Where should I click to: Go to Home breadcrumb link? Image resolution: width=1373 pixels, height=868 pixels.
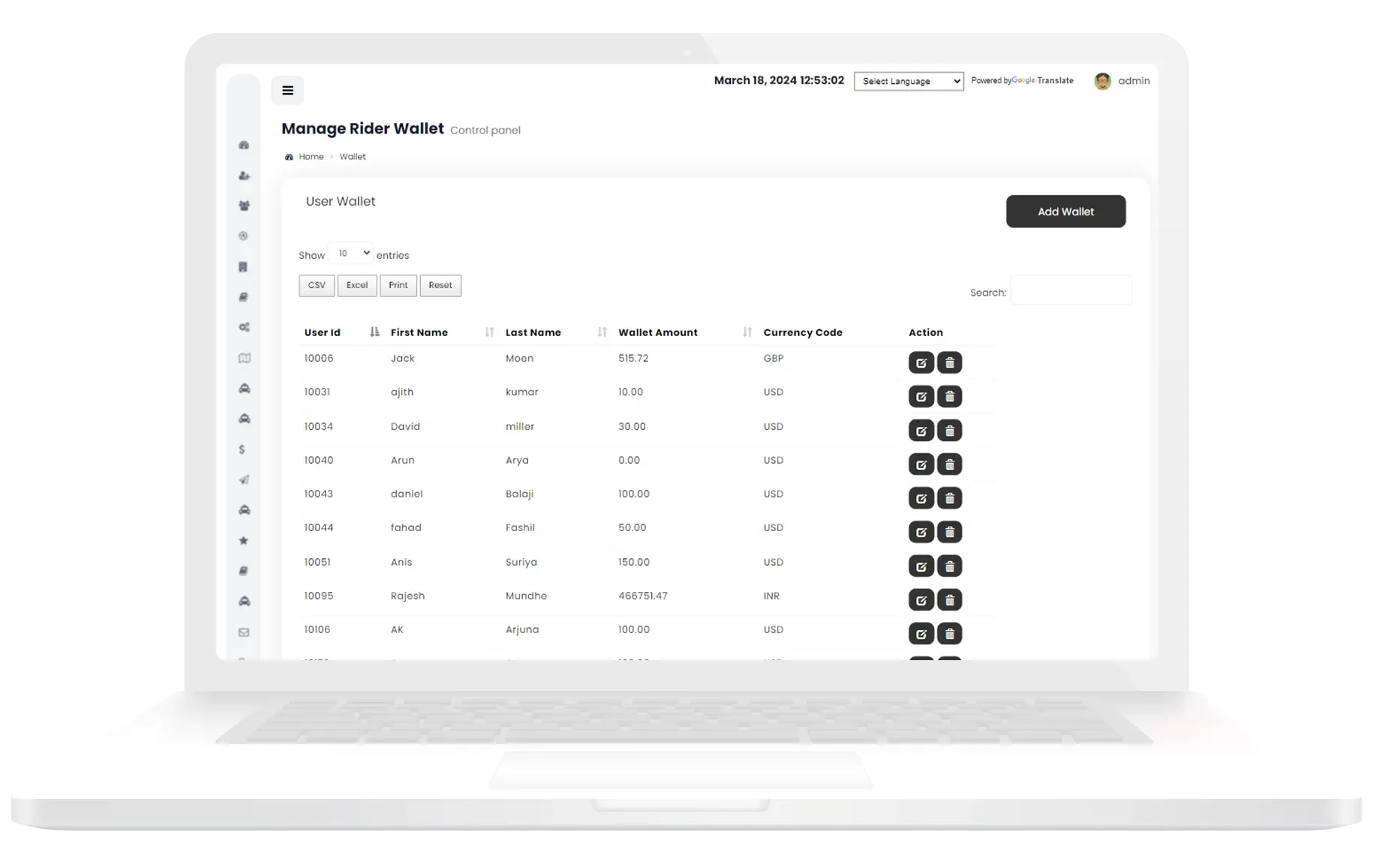(311, 157)
